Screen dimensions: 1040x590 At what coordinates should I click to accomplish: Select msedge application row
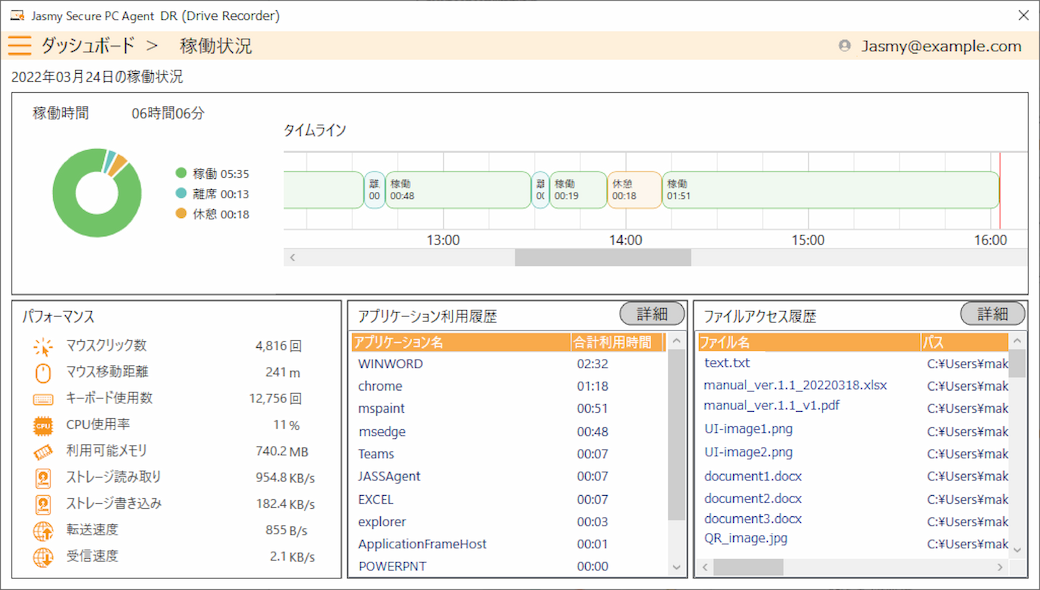click(509, 432)
